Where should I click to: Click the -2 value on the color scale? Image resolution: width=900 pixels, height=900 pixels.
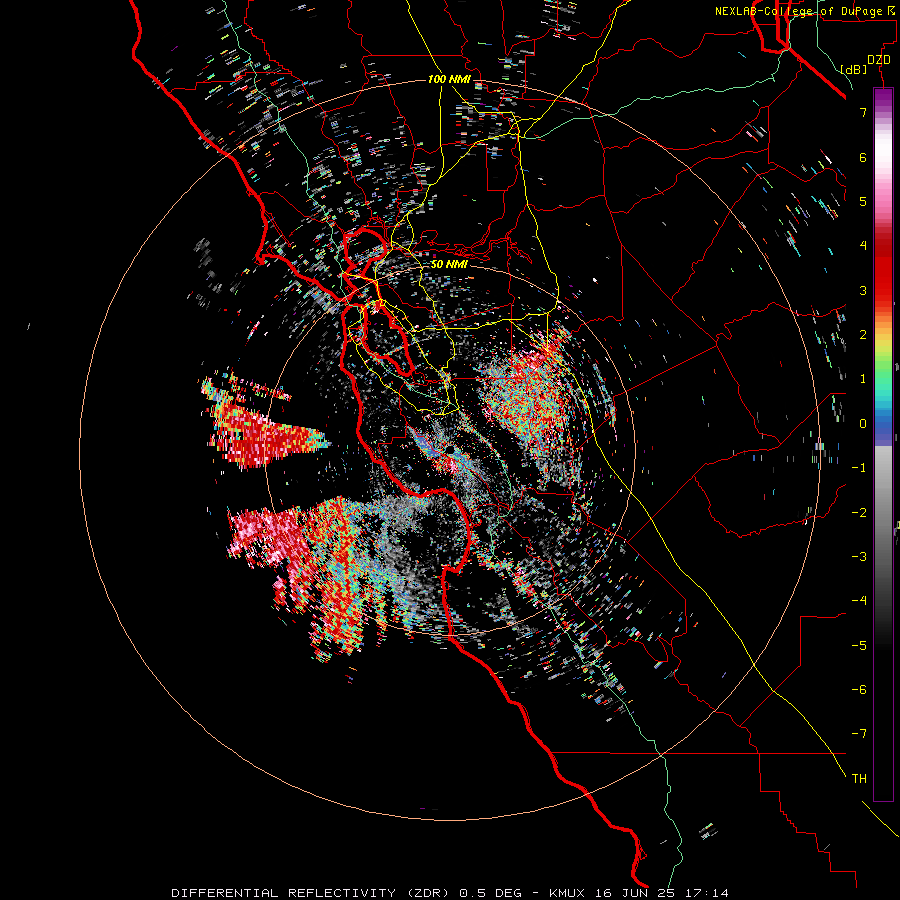[x=859, y=513]
